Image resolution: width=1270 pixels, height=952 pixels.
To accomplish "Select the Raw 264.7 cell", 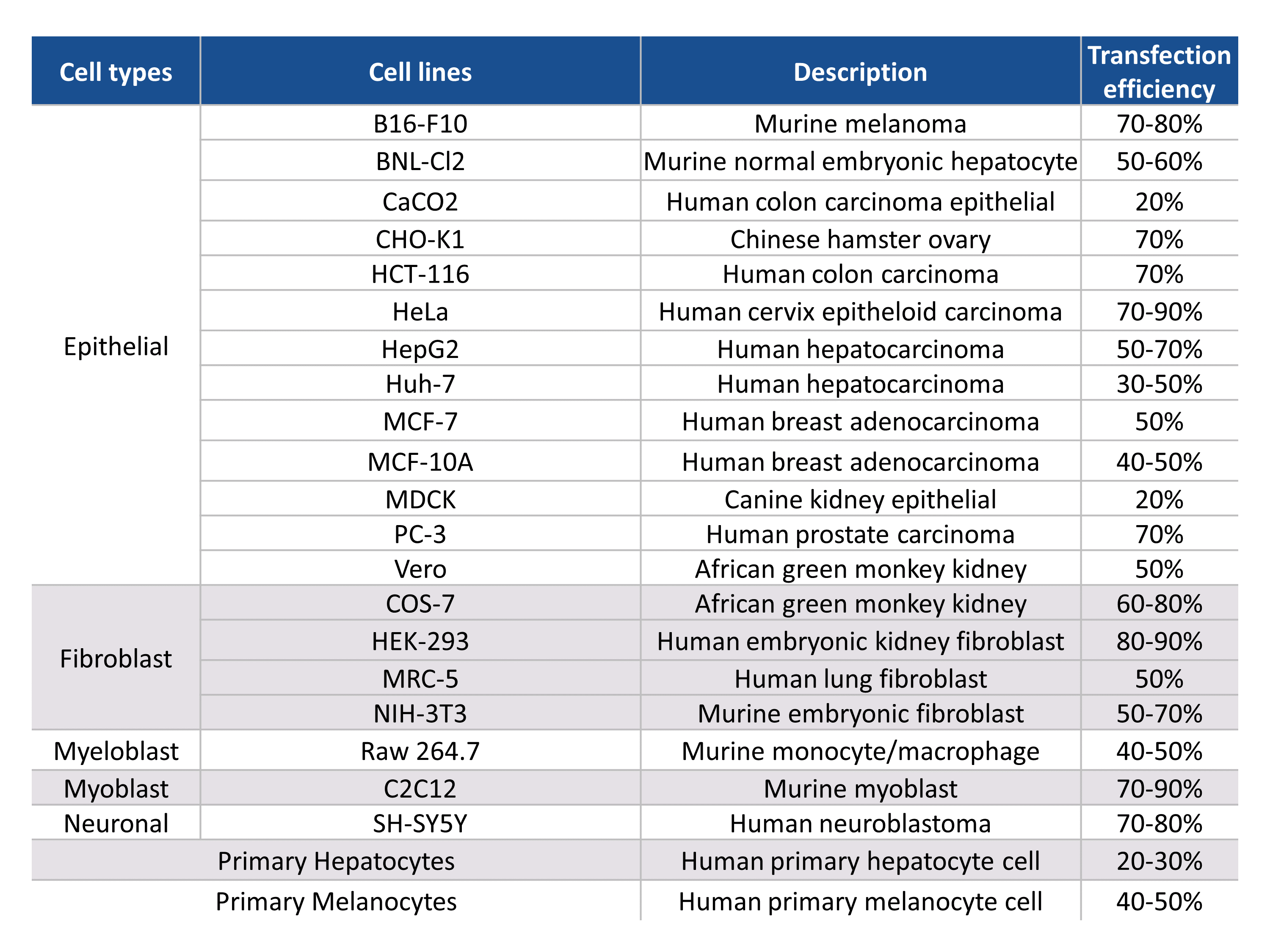I will pos(420,751).
